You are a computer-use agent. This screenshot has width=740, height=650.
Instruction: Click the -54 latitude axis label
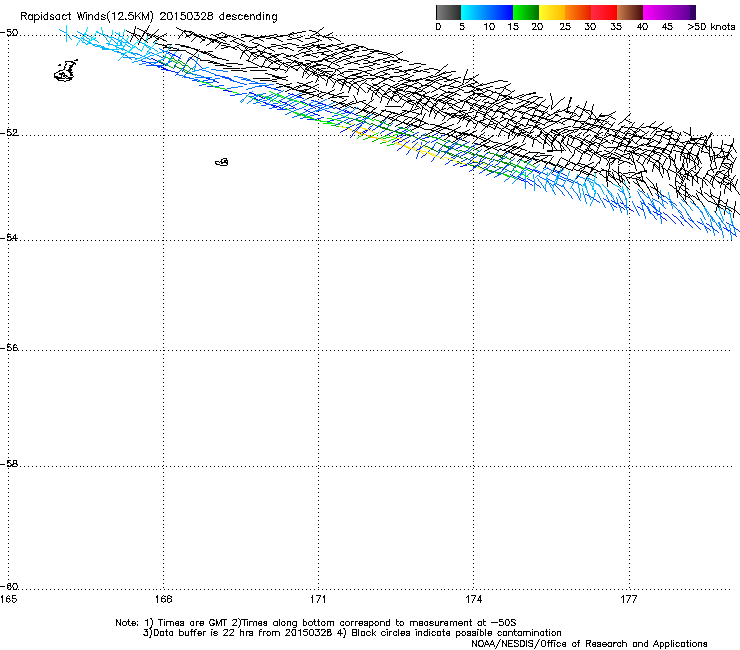[x=9, y=237]
